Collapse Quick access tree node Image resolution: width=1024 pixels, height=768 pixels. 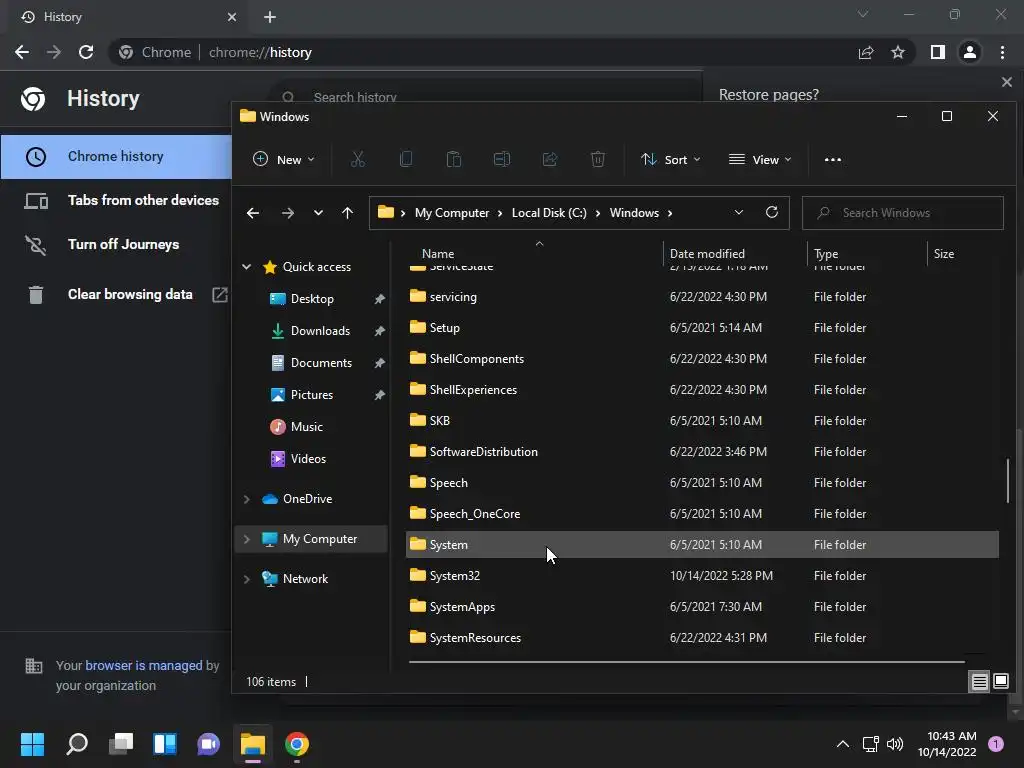pyautogui.click(x=247, y=266)
